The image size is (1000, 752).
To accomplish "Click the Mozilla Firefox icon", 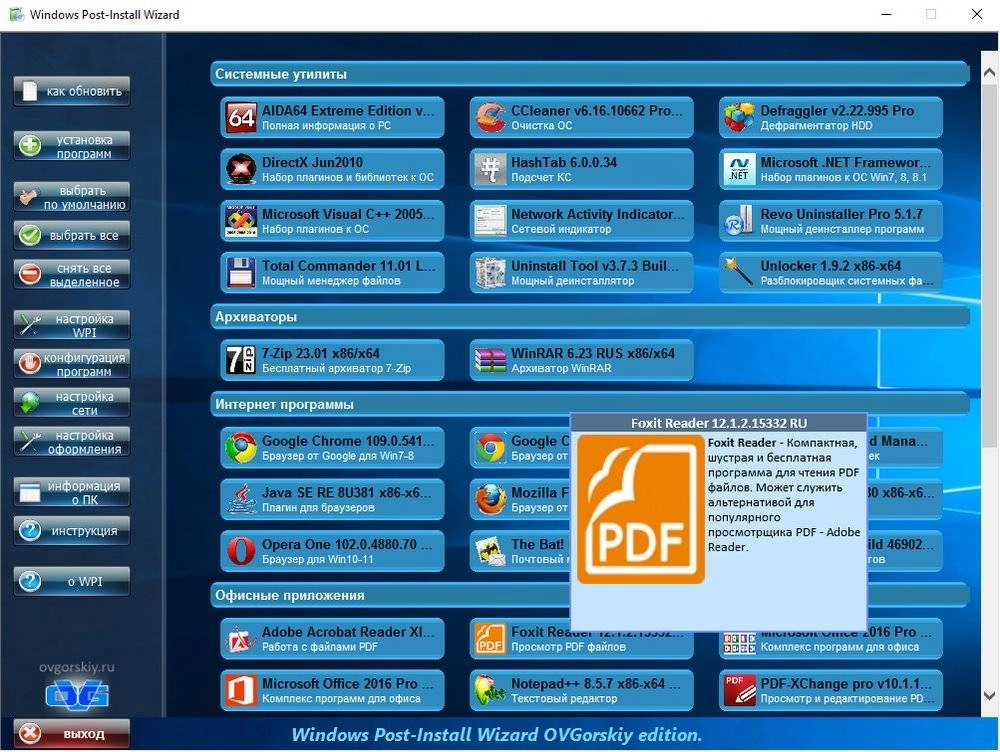I will (x=490, y=500).
